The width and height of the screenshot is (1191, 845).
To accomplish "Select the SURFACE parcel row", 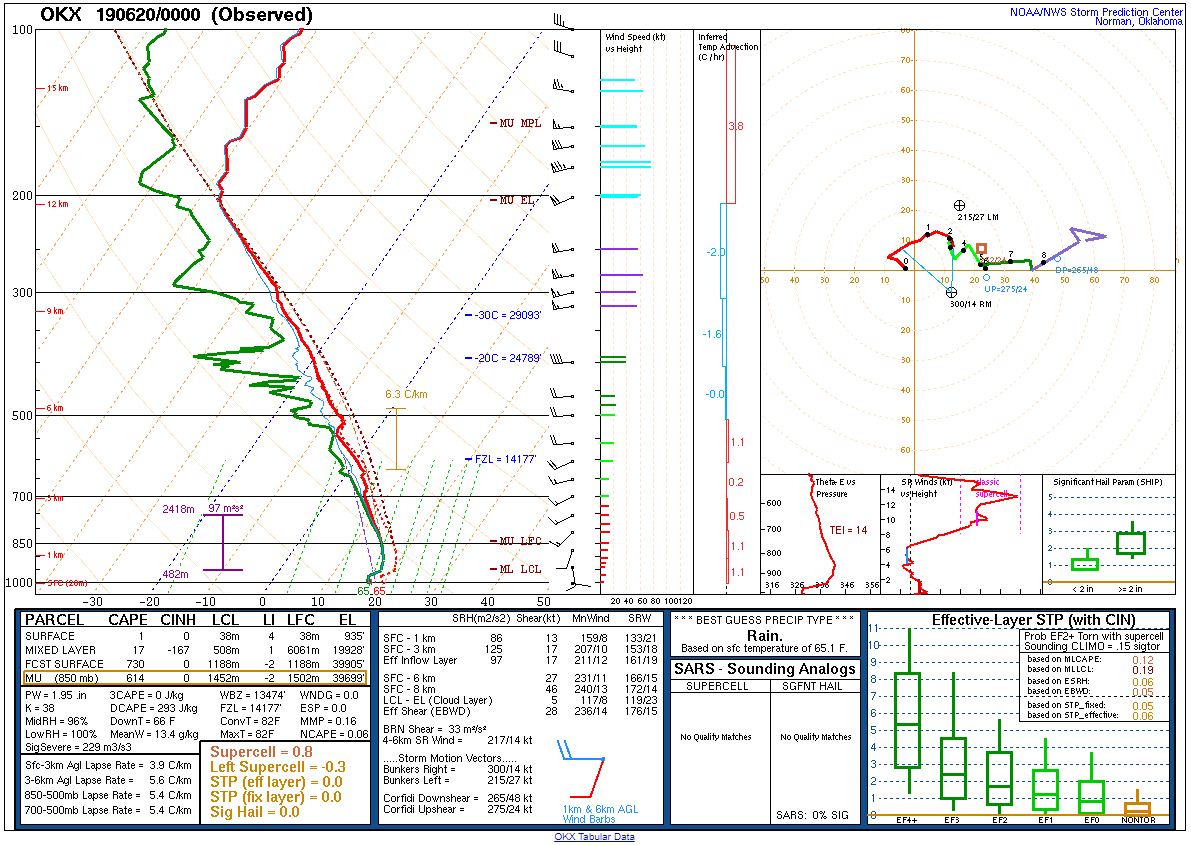I will click(194, 636).
